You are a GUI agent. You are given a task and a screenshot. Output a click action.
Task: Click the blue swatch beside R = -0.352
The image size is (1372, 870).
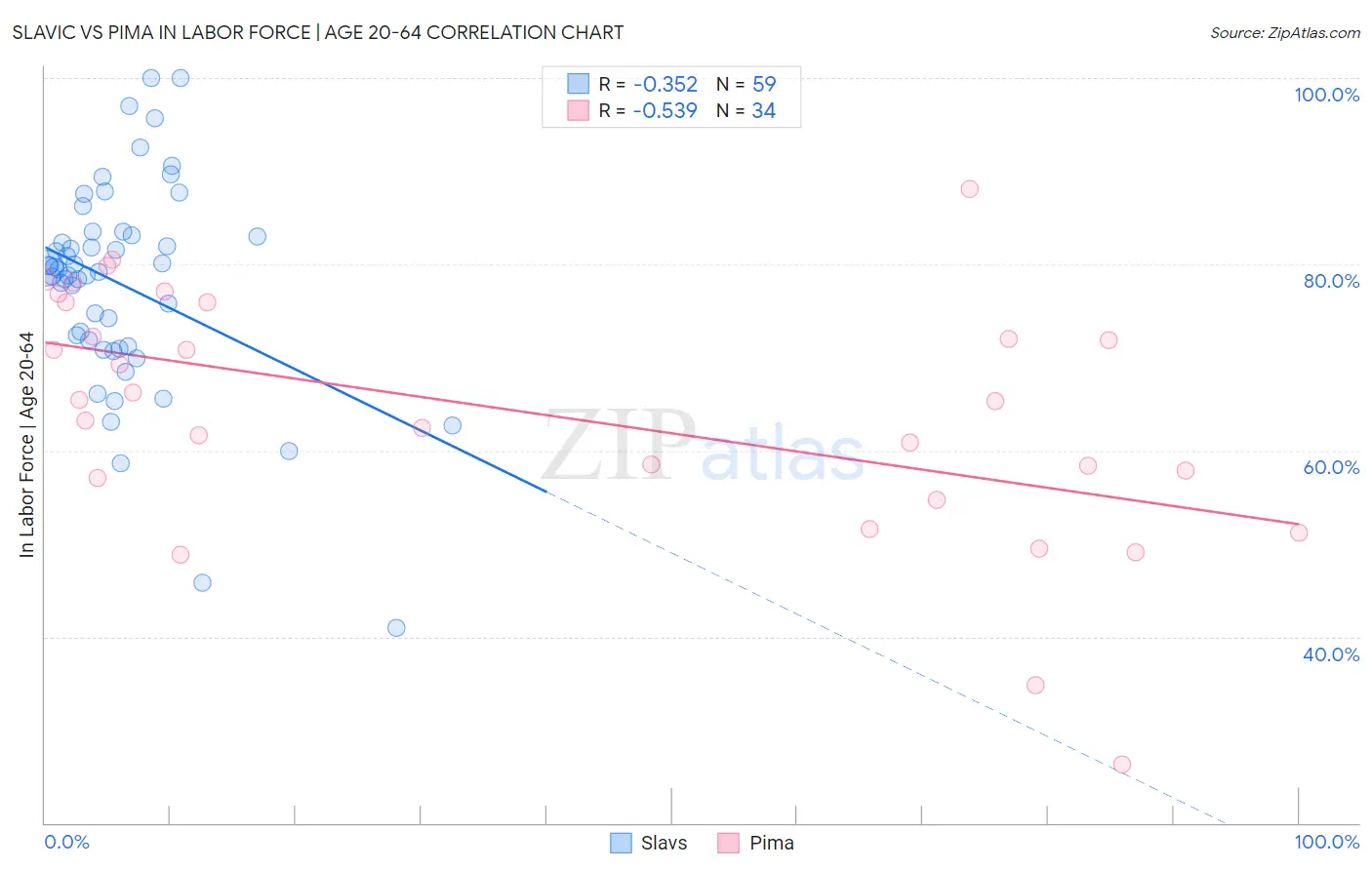click(579, 84)
